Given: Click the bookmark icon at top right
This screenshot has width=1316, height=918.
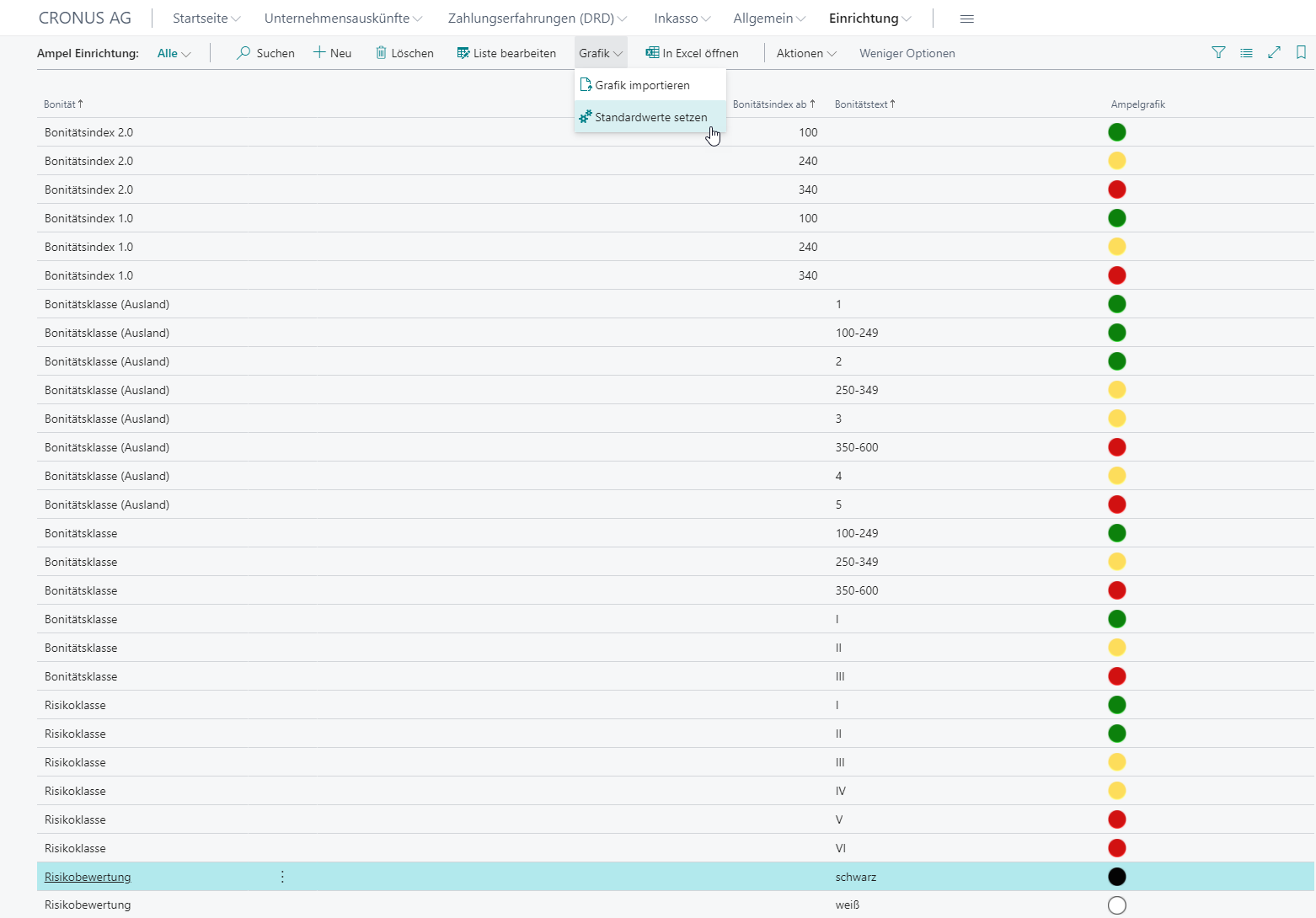Looking at the screenshot, I should (1301, 53).
